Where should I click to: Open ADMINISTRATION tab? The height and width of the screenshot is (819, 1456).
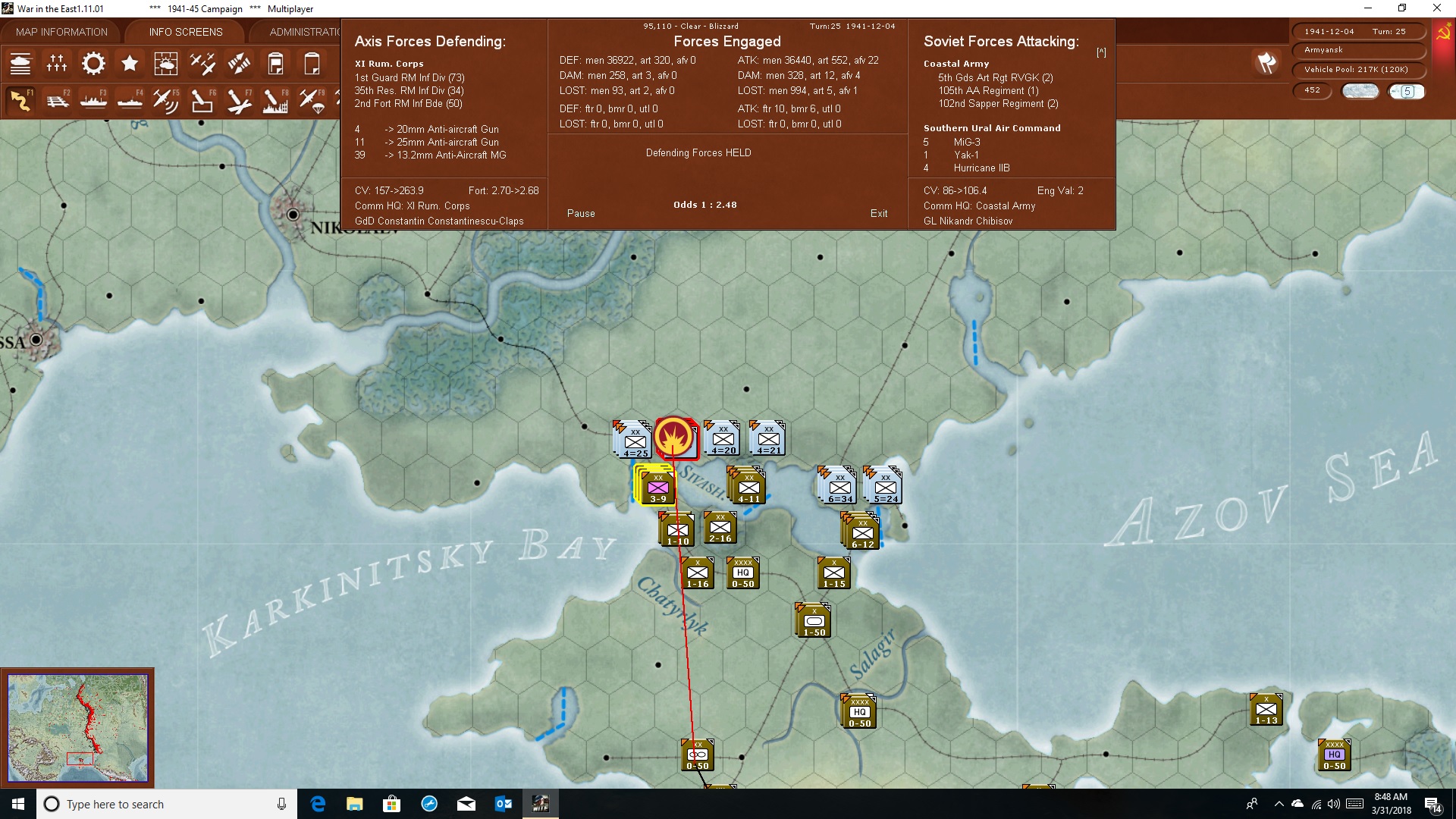(303, 32)
